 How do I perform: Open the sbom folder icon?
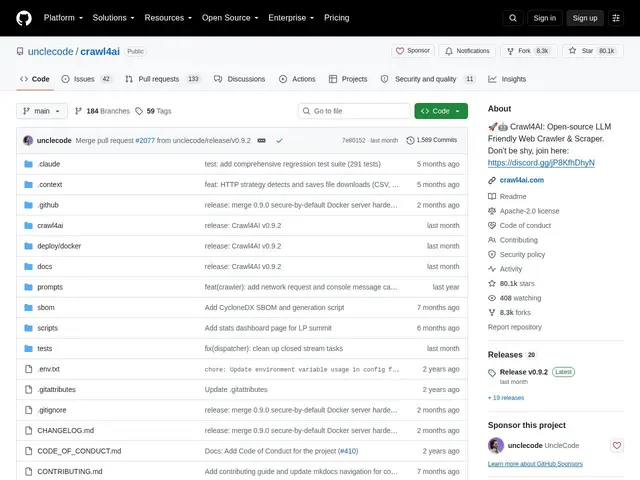(x=28, y=308)
